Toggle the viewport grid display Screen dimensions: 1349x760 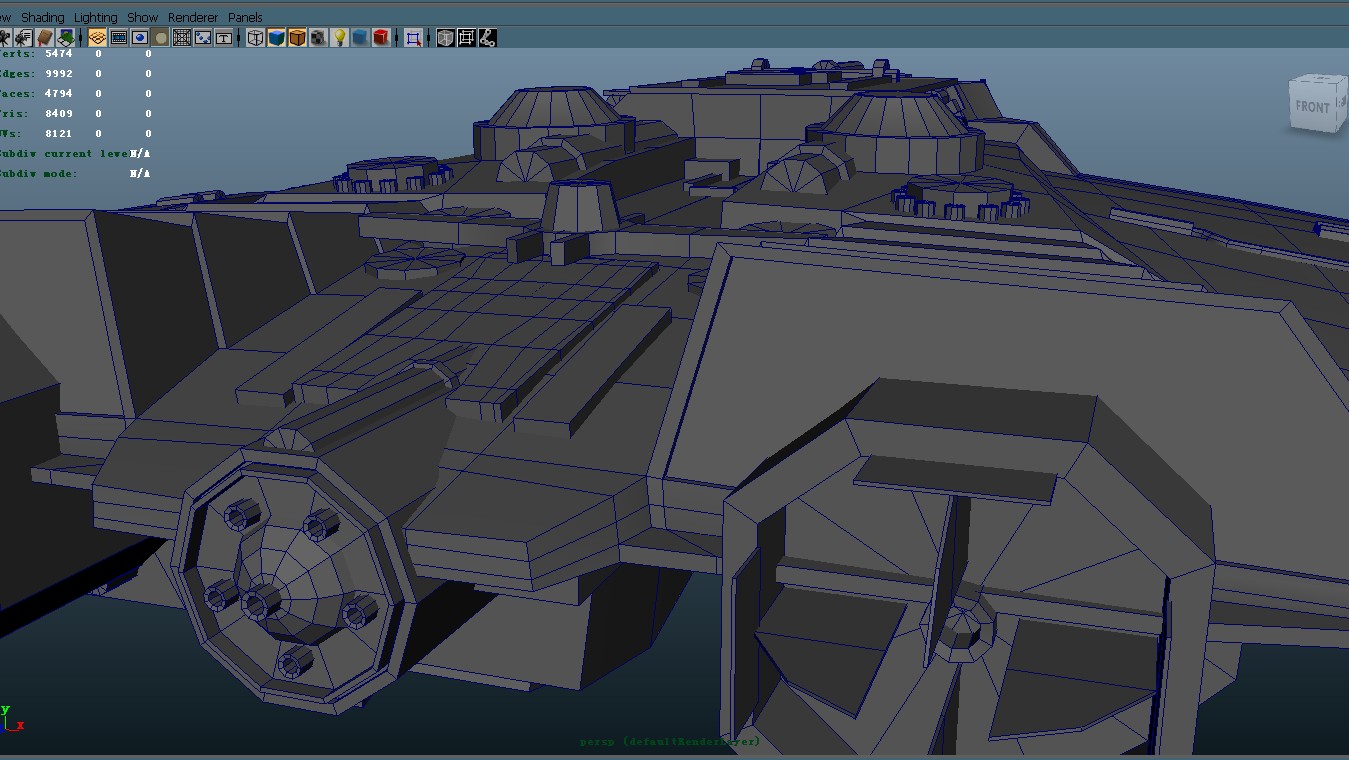[97, 38]
